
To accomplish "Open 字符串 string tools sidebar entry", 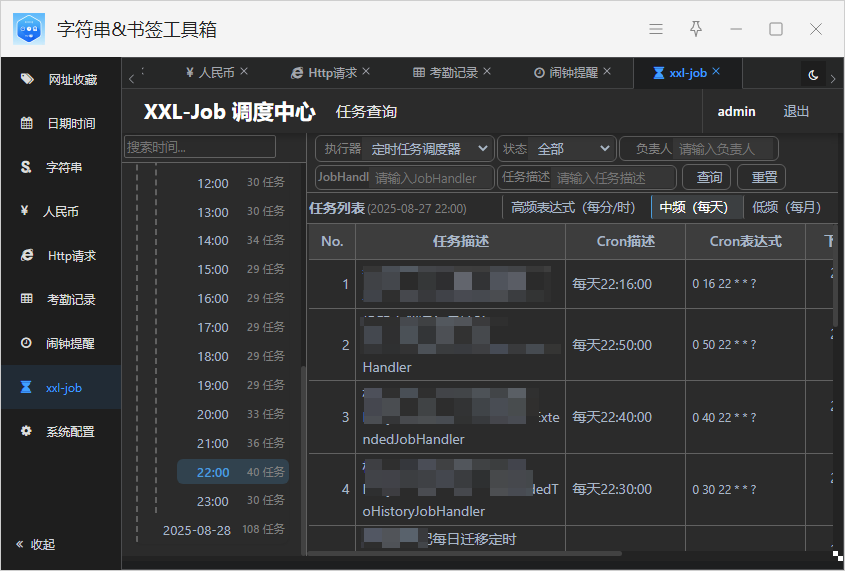I will (x=60, y=168).
